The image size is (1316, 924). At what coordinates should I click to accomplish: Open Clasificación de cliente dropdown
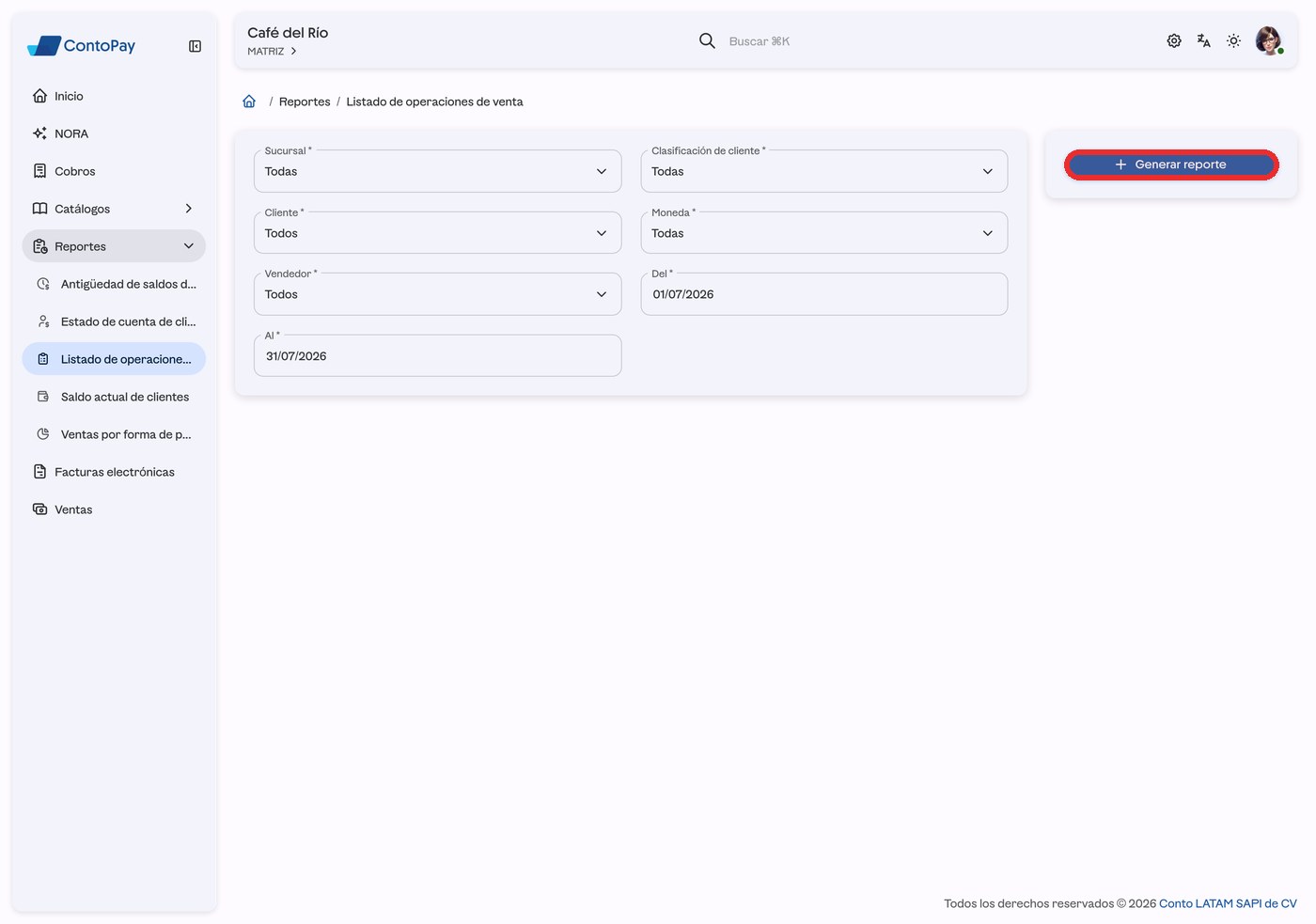tap(824, 171)
